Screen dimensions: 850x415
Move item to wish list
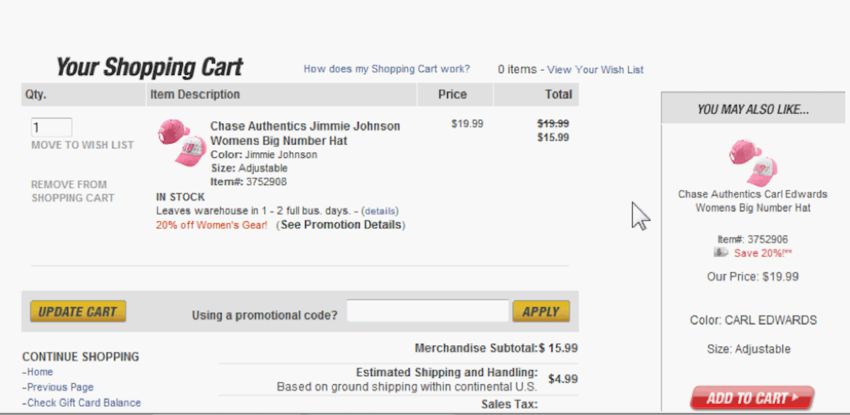coord(82,145)
